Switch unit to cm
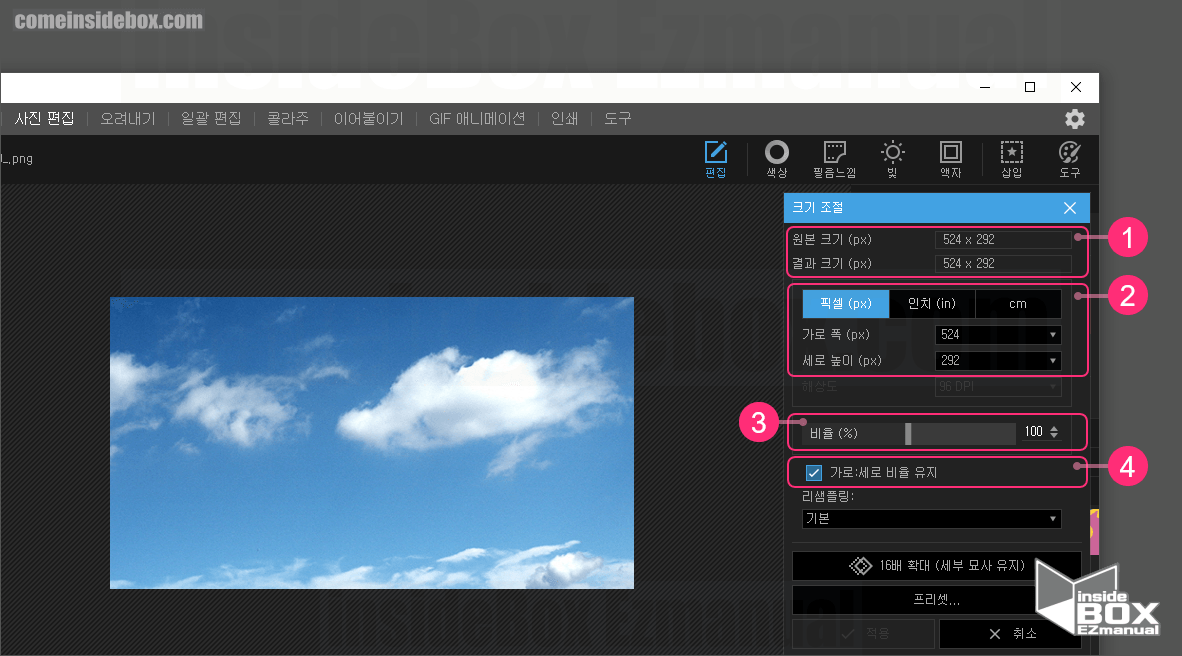1182x656 pixels. click(x=1017, y=304)
